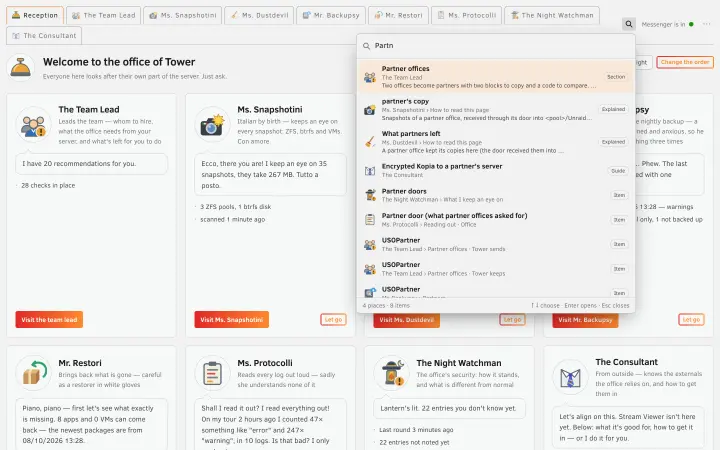Click Let go on Ms. Snapshotini card

pyautogui.click(x=333, y=320)
